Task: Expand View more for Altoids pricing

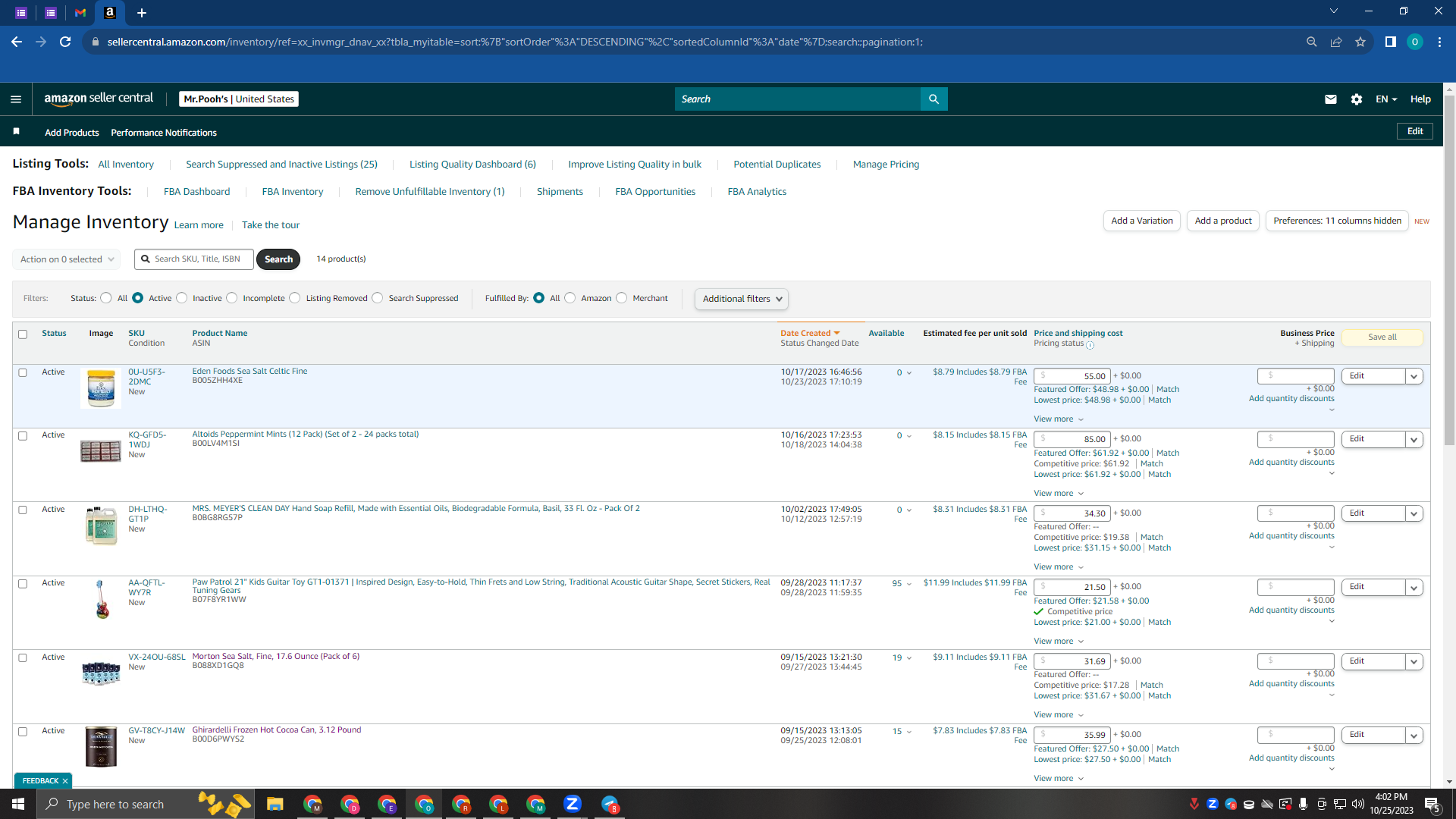Action: (1059, 494)
